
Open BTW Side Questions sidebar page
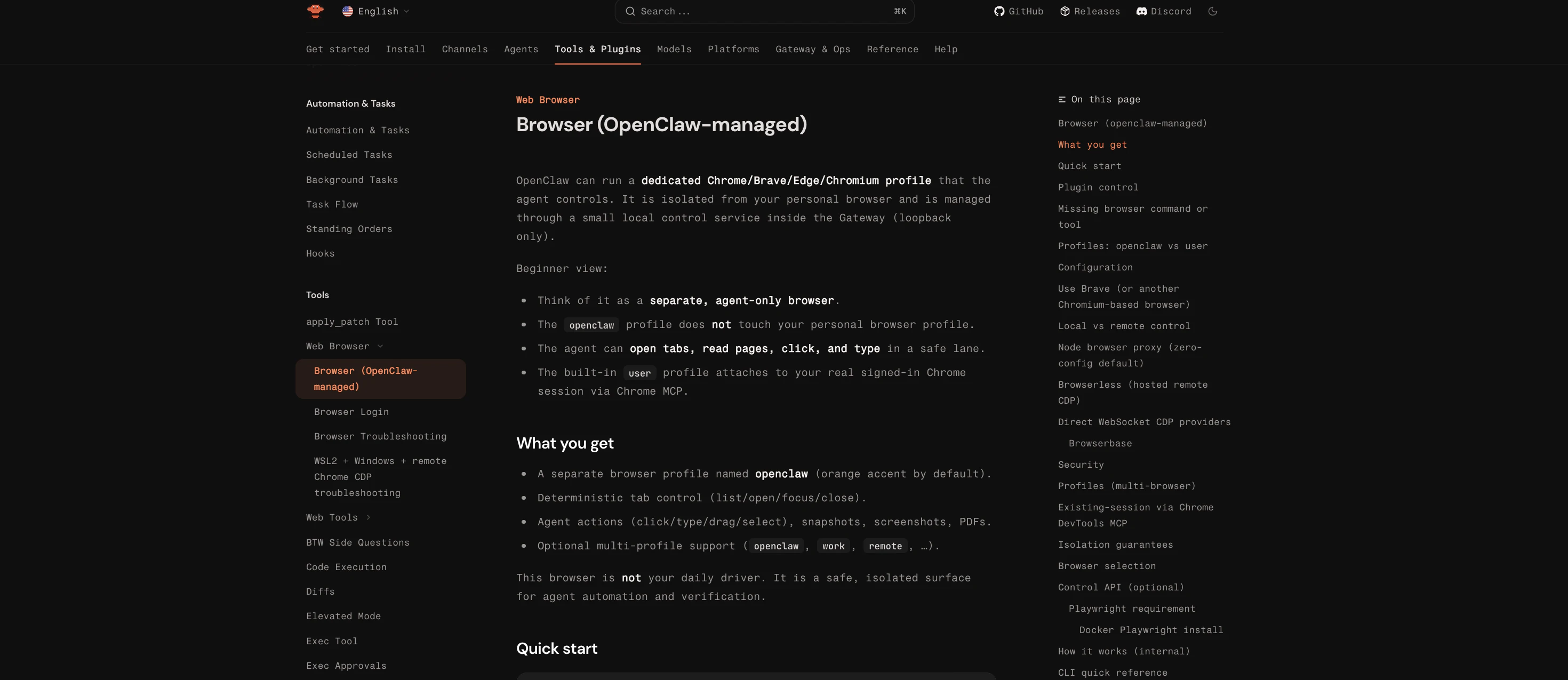(358, 542)
